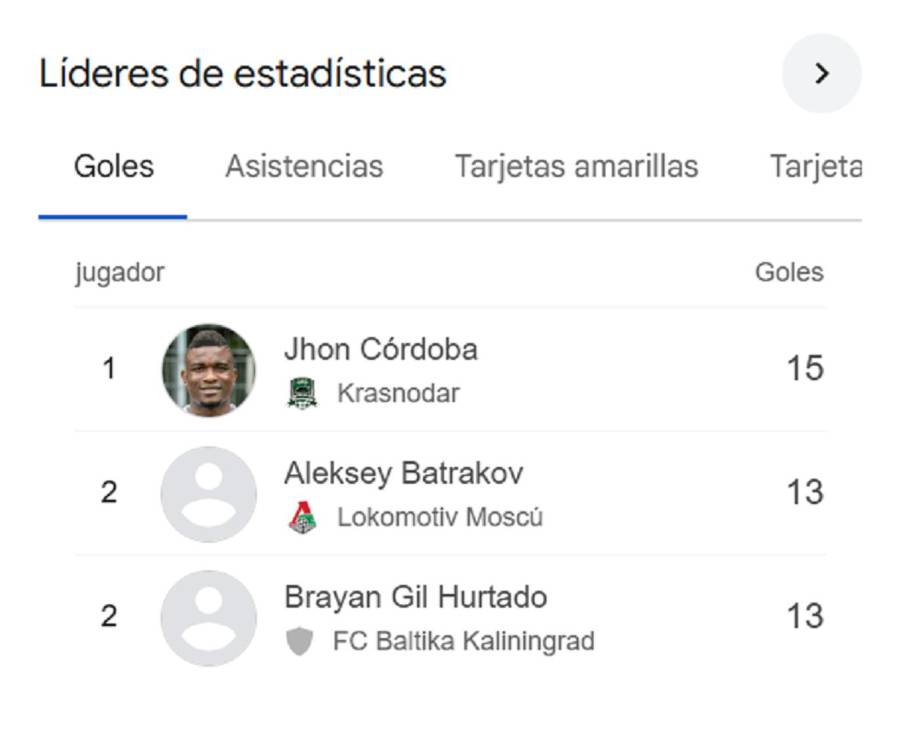
Task: Select the Goles tab
Action: coord(113,166)
